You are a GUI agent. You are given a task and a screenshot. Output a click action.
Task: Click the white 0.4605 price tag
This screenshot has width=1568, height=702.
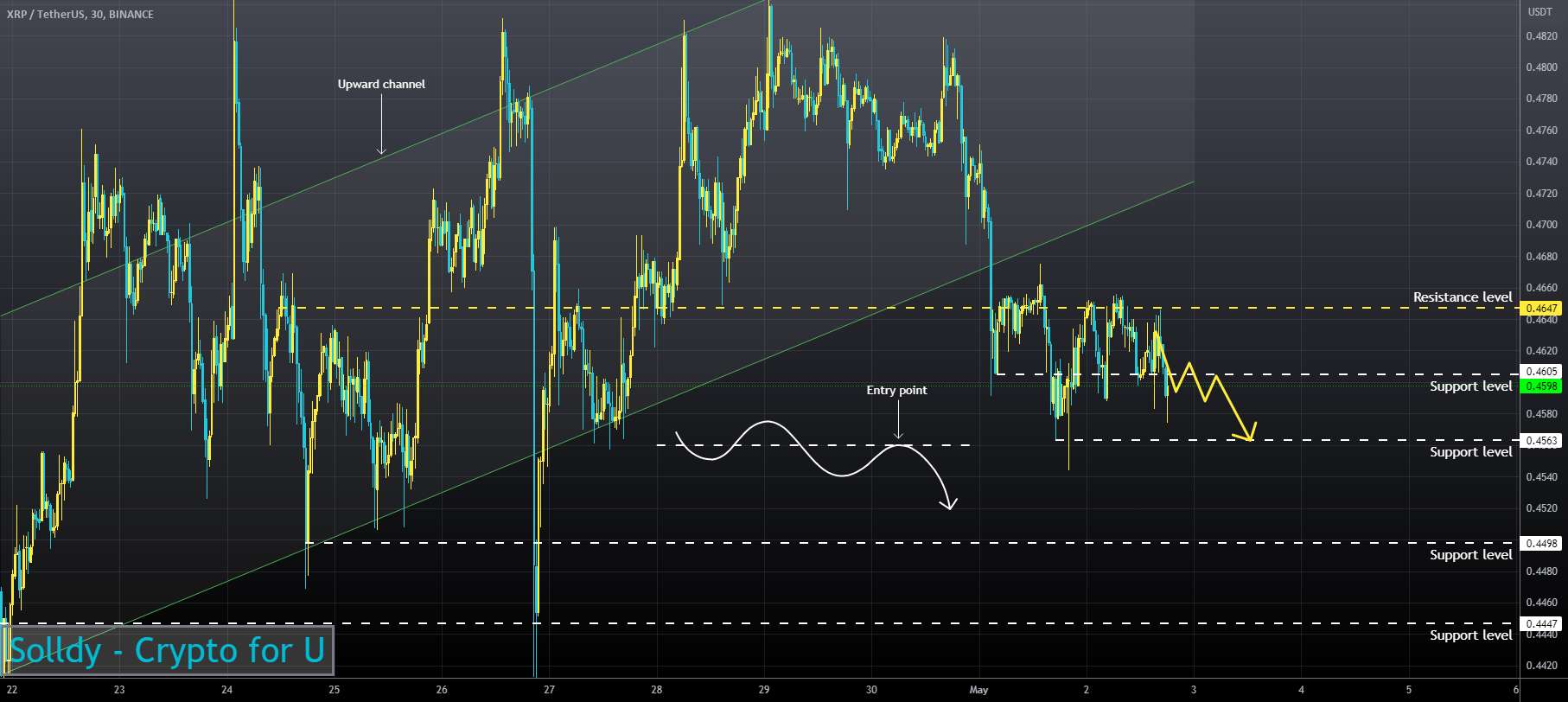(1541, 371)
